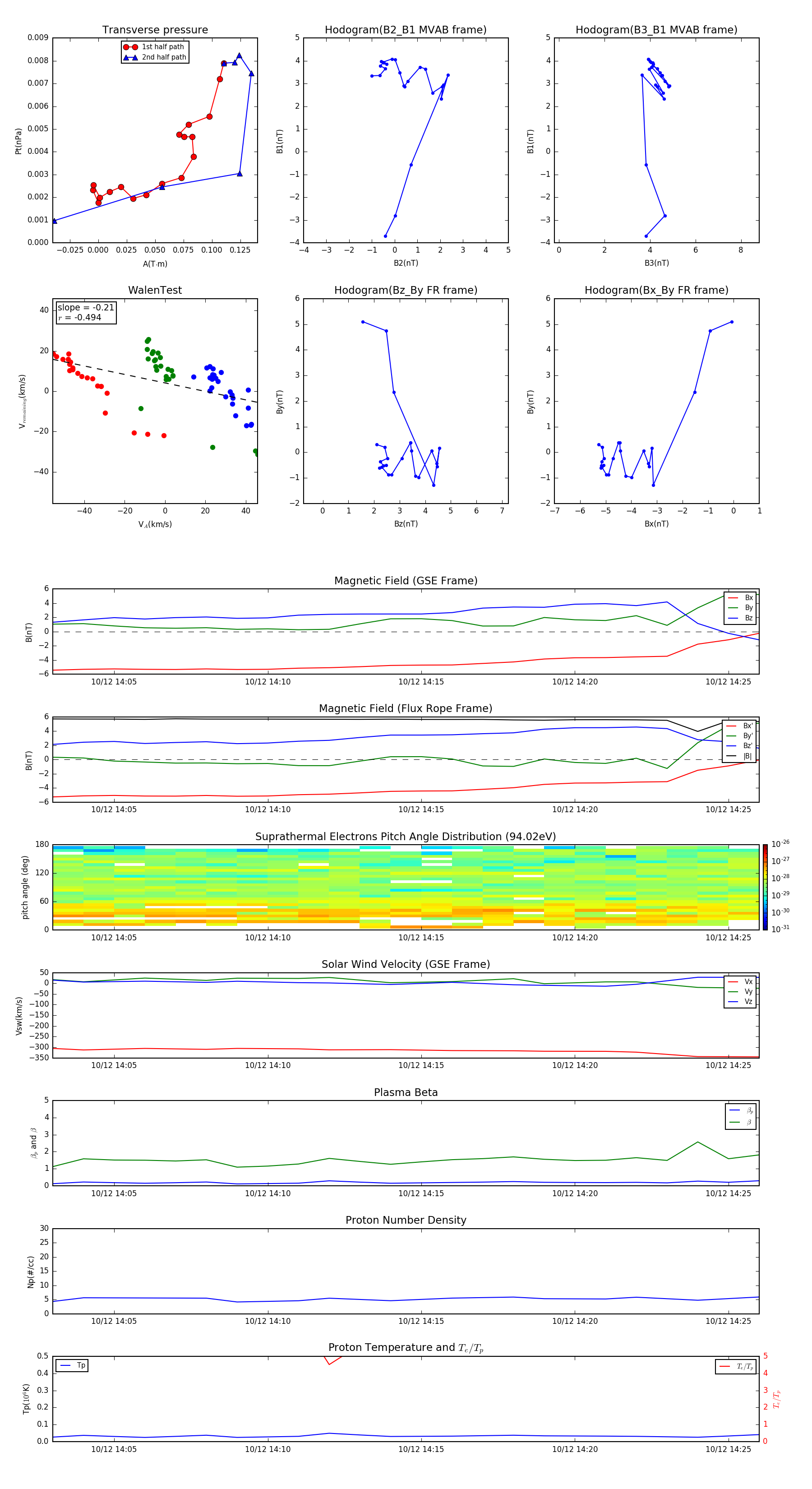Select "Bx" in the GSE magnetic field legend
Screen dimensions: 812x1489
point(740,598)
